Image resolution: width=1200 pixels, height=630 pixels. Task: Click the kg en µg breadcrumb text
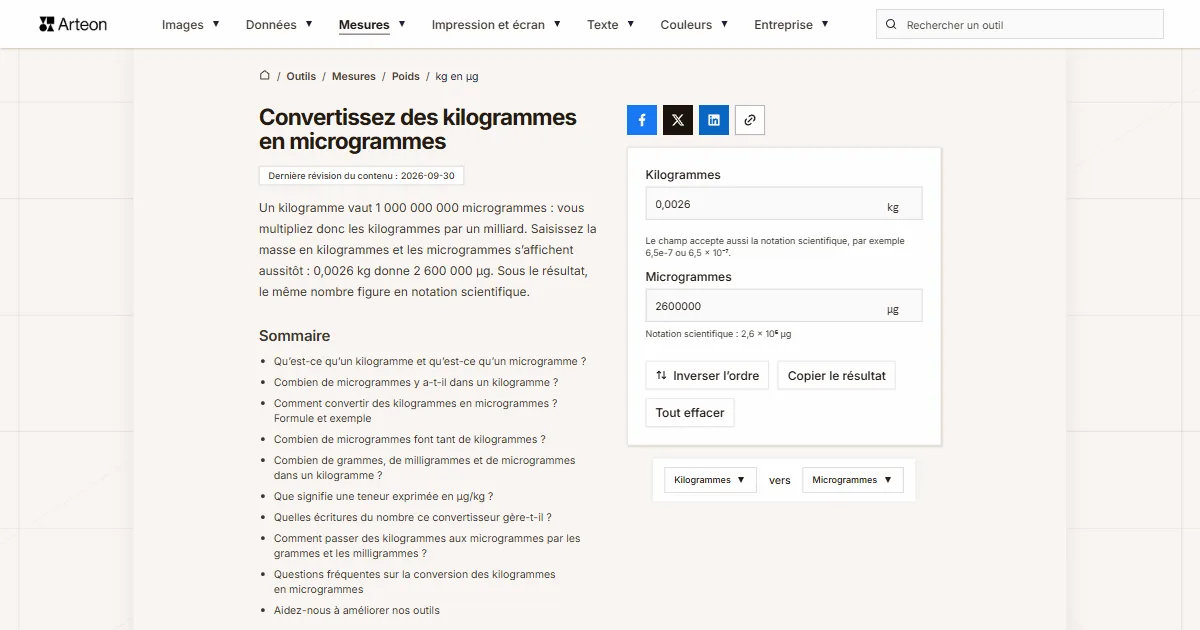tap(457, 76)
